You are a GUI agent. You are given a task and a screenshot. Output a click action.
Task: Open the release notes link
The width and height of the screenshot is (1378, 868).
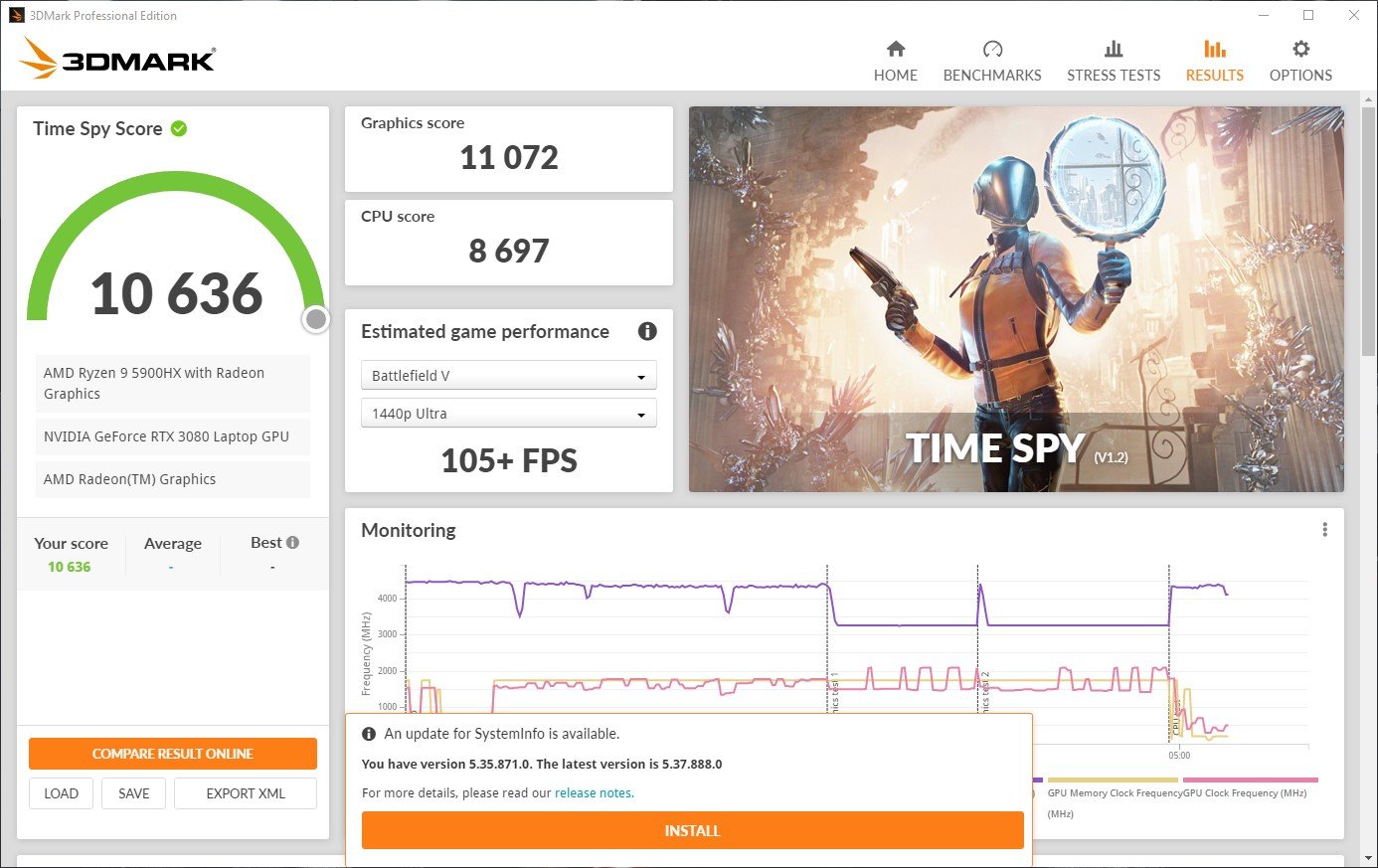point(594,793)
